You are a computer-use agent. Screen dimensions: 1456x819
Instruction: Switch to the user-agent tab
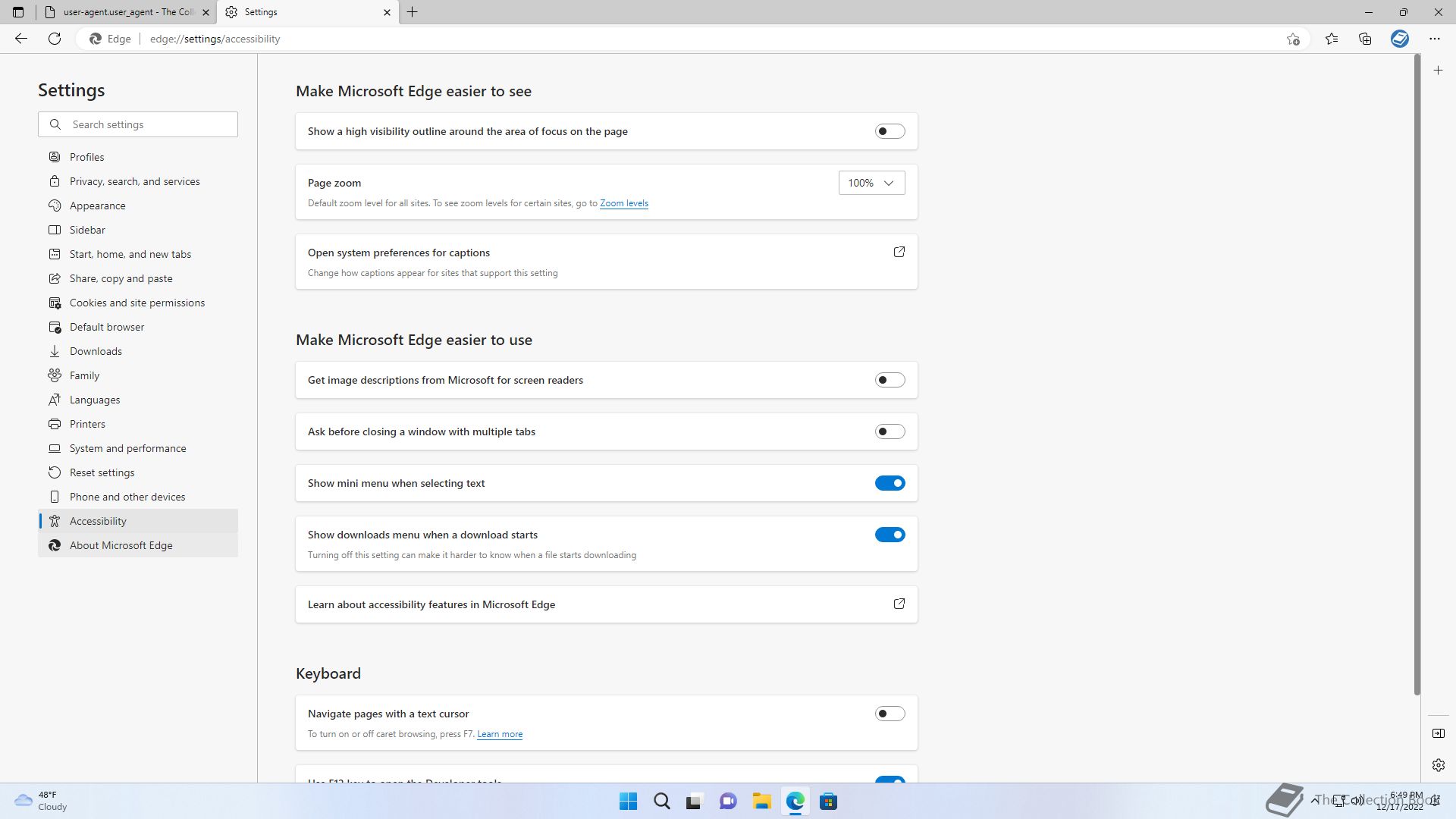point(126,12)
